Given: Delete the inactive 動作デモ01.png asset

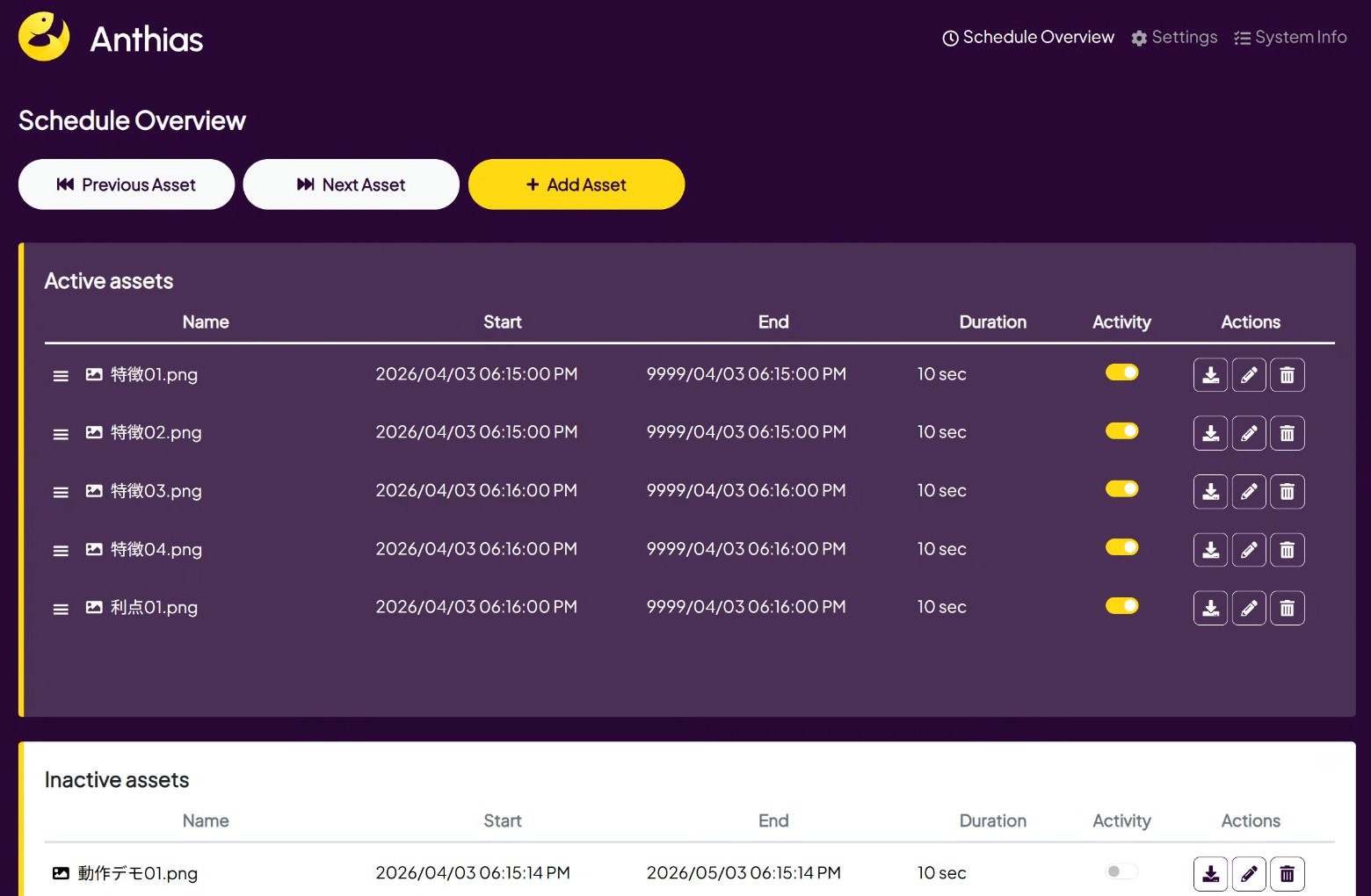Looking at the screenshot, I should point(1287,874).
